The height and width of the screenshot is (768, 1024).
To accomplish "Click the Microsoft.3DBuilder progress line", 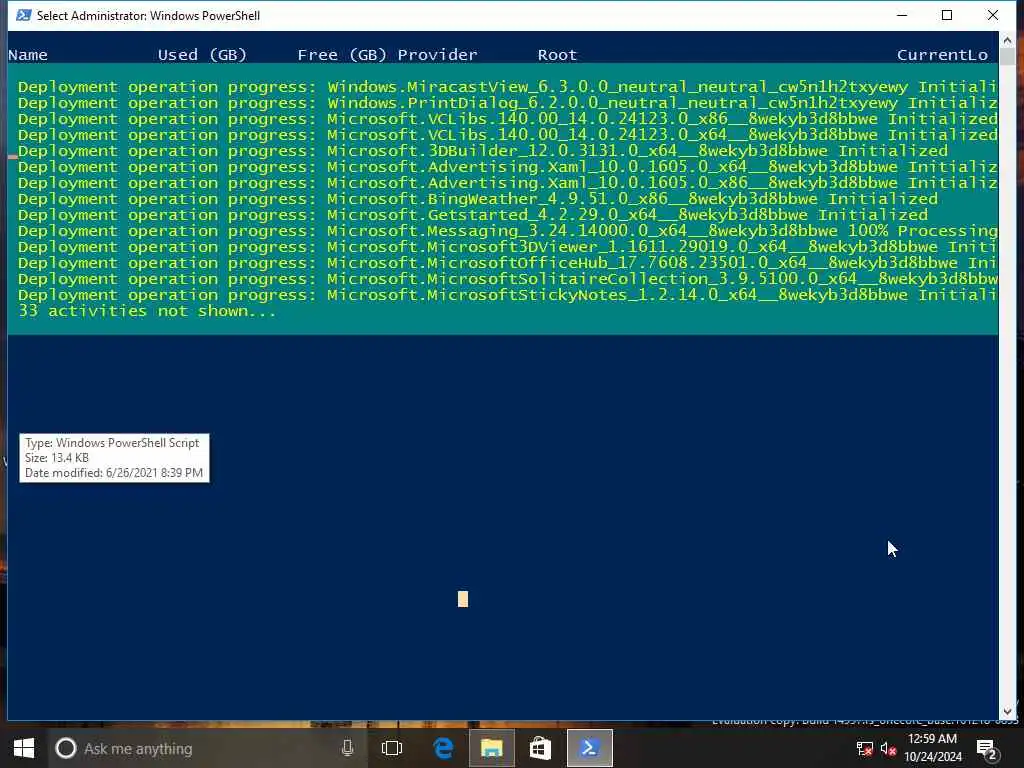I will pyautogui.click(x=483, y=151).
